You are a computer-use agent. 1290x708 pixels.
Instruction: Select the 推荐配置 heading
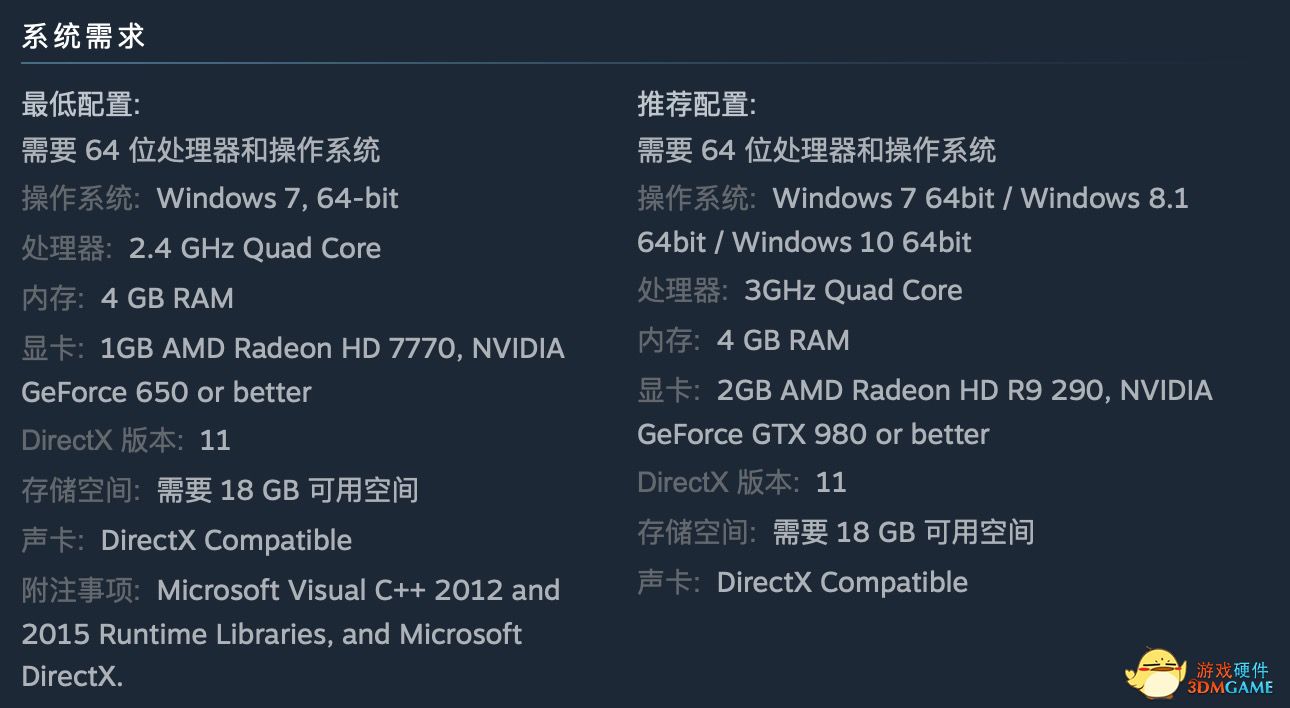point(697,103)
